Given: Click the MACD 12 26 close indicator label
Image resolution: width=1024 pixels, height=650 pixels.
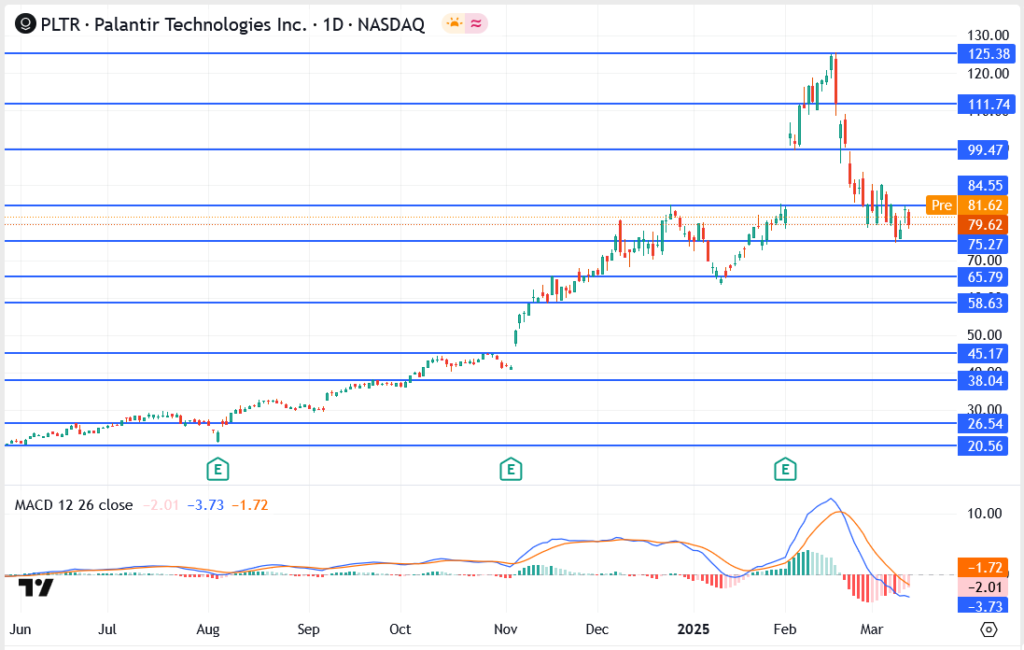Looking at the screenshot, I should pyautogui.click(x=73, y=505).
